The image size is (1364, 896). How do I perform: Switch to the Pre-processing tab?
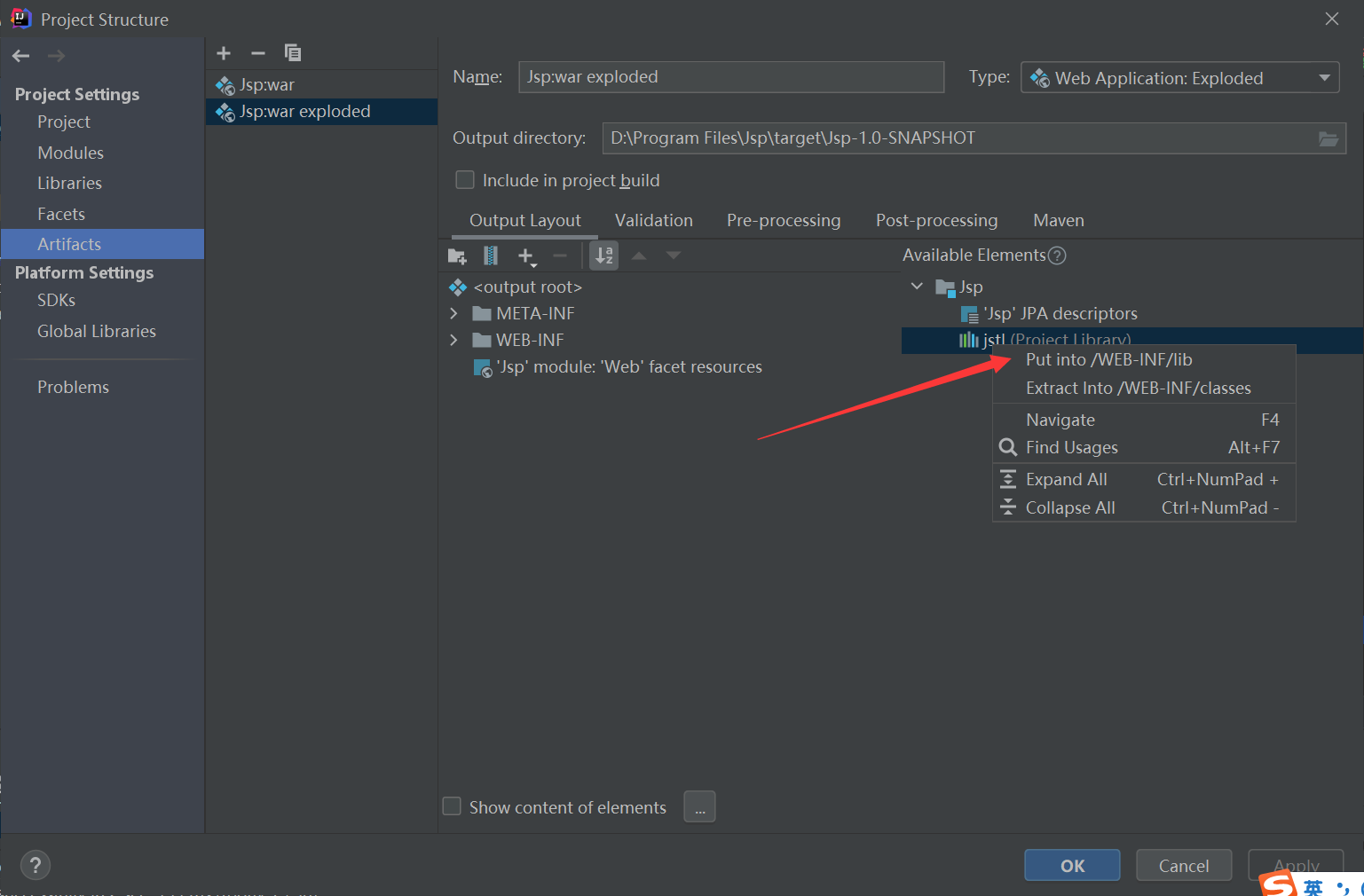(x=784, y=221)
